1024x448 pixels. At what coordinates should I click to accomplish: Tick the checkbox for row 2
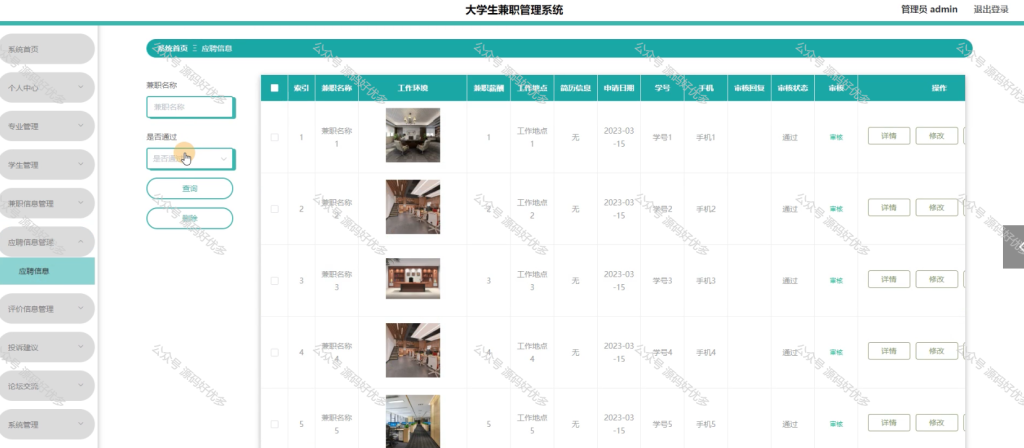pyautogui.click(x=274, y=209)
